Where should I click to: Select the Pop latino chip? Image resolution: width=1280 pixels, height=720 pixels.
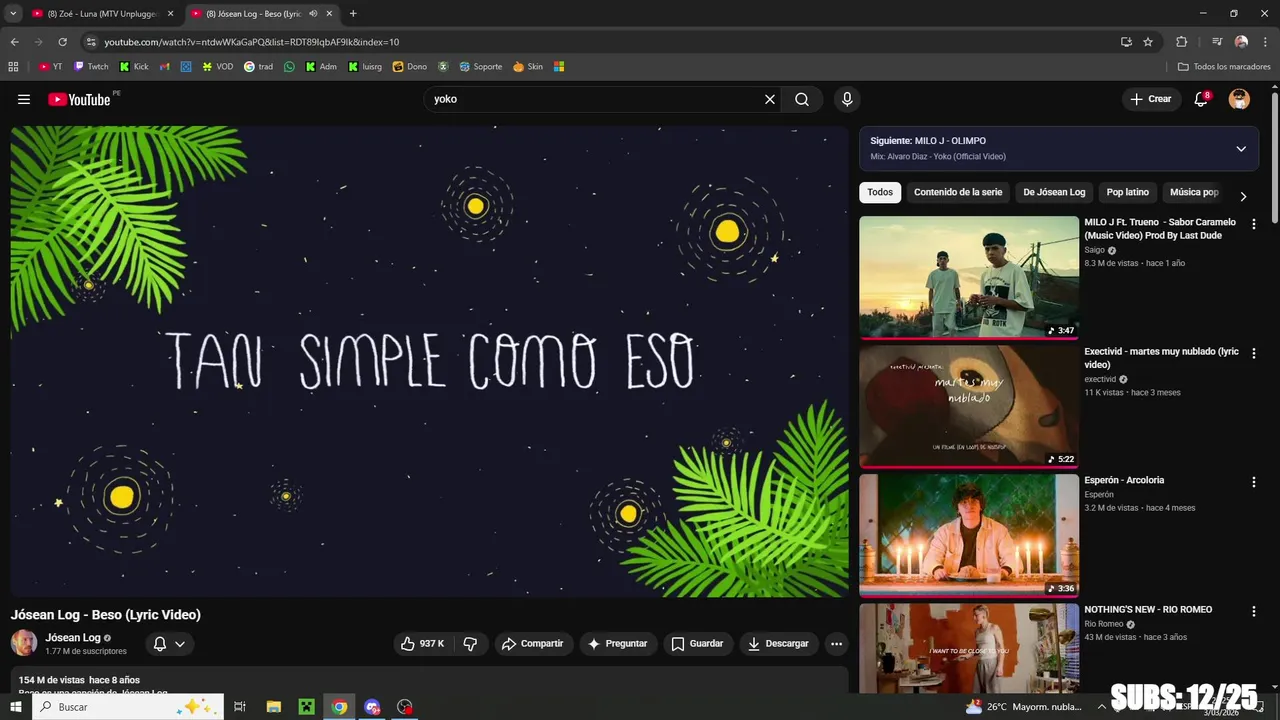click(x=1128, y=192)
